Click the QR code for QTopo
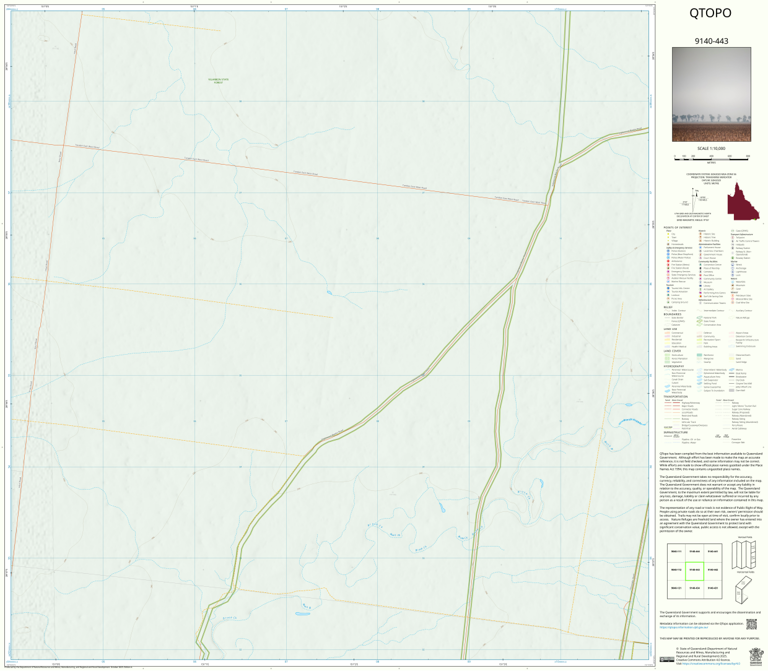 click(751, 624)
